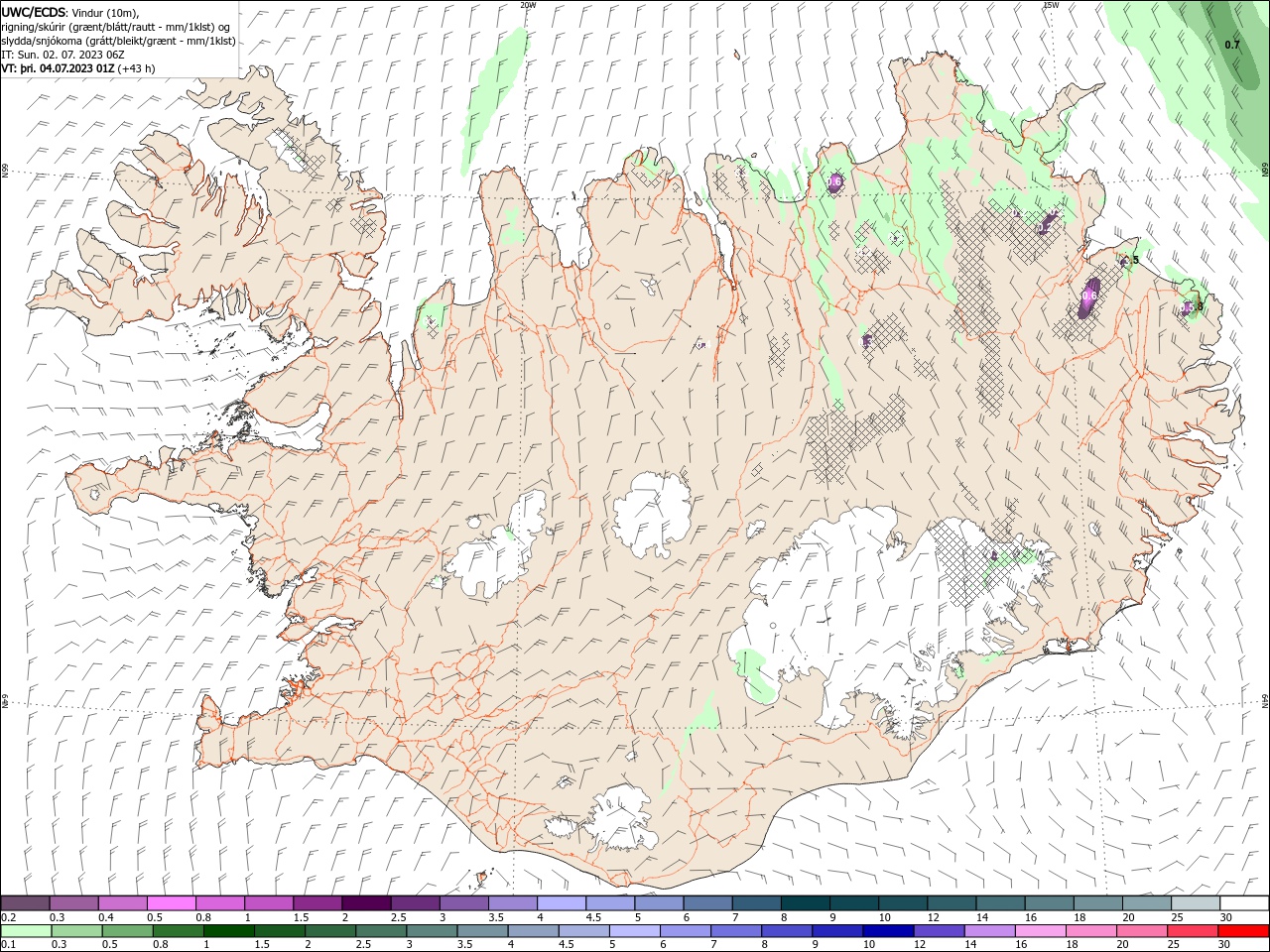Click the bottom-row legend swatch labeled 2.5

[380, 931]
